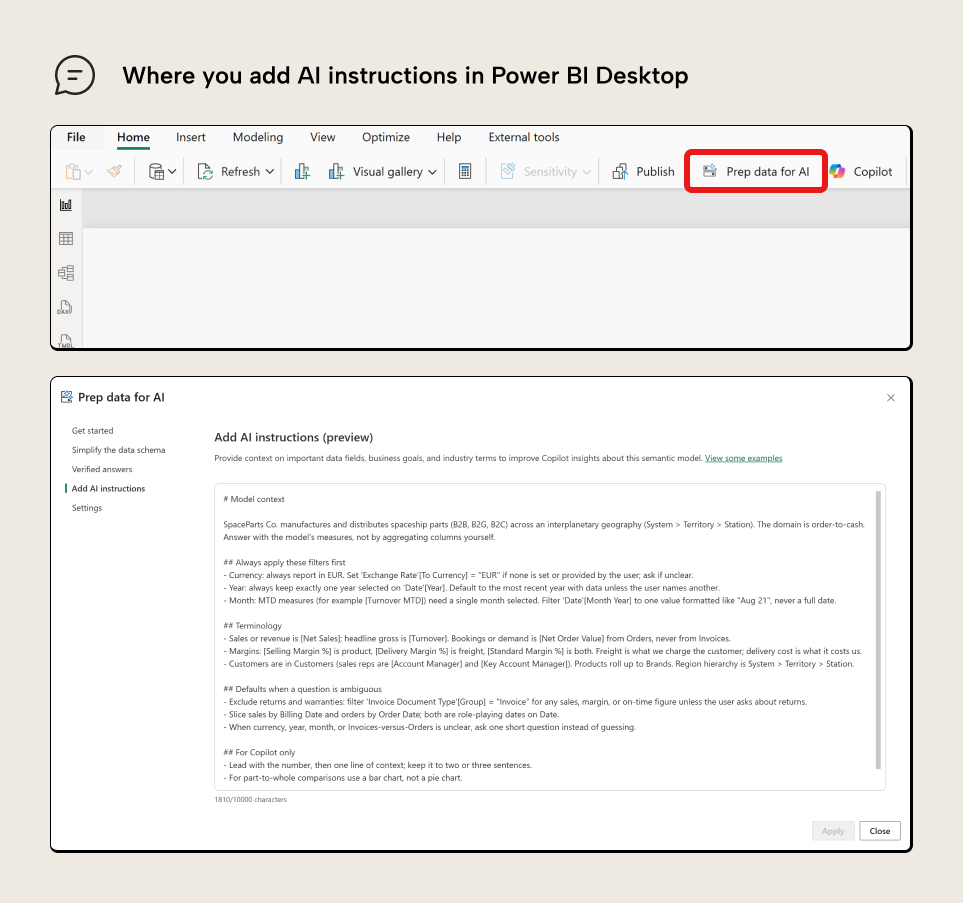Click inside the AI instructions text box
The width and height of the screenshot is (963, 903).
[550, 637]
